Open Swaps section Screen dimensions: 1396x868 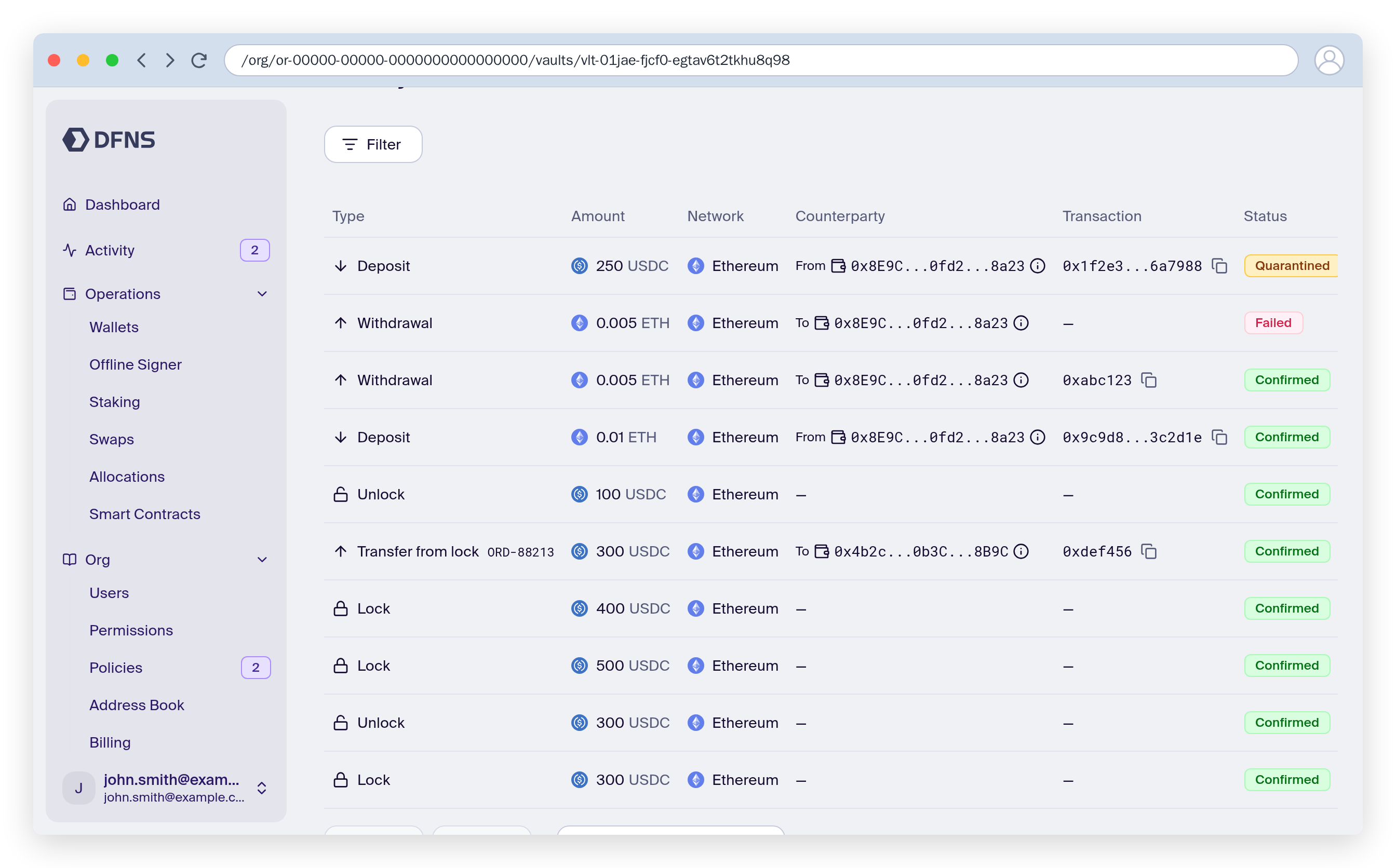pyautogui.click(x=112, y=439)
